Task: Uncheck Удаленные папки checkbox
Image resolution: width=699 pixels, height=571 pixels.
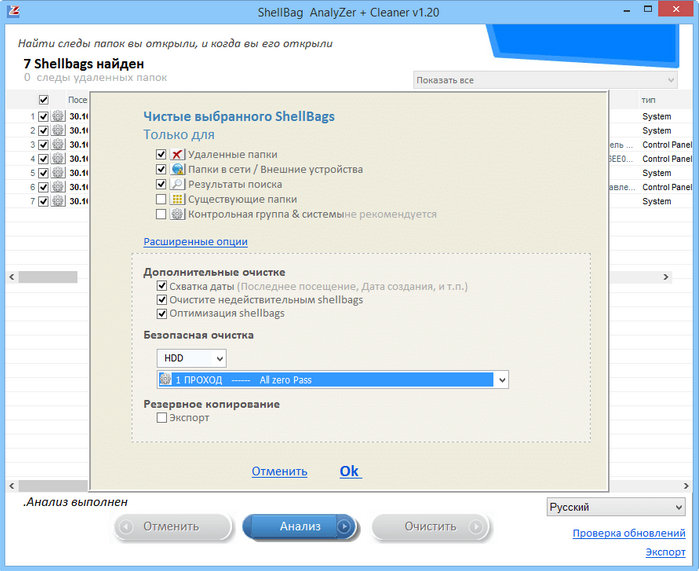Action: pos(161,154)
